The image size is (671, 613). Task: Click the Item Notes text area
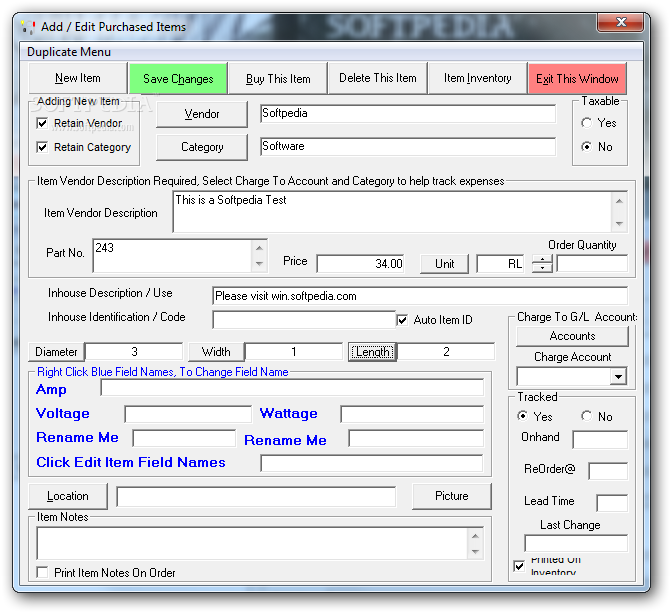pyautogui.click(x=252, y=543)
